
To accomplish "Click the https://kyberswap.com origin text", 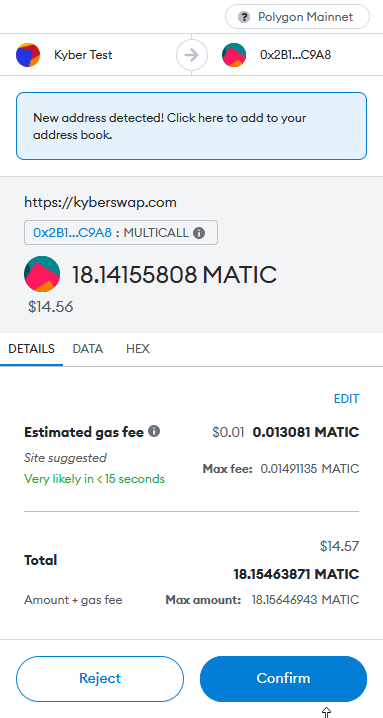I will (100, 202).
